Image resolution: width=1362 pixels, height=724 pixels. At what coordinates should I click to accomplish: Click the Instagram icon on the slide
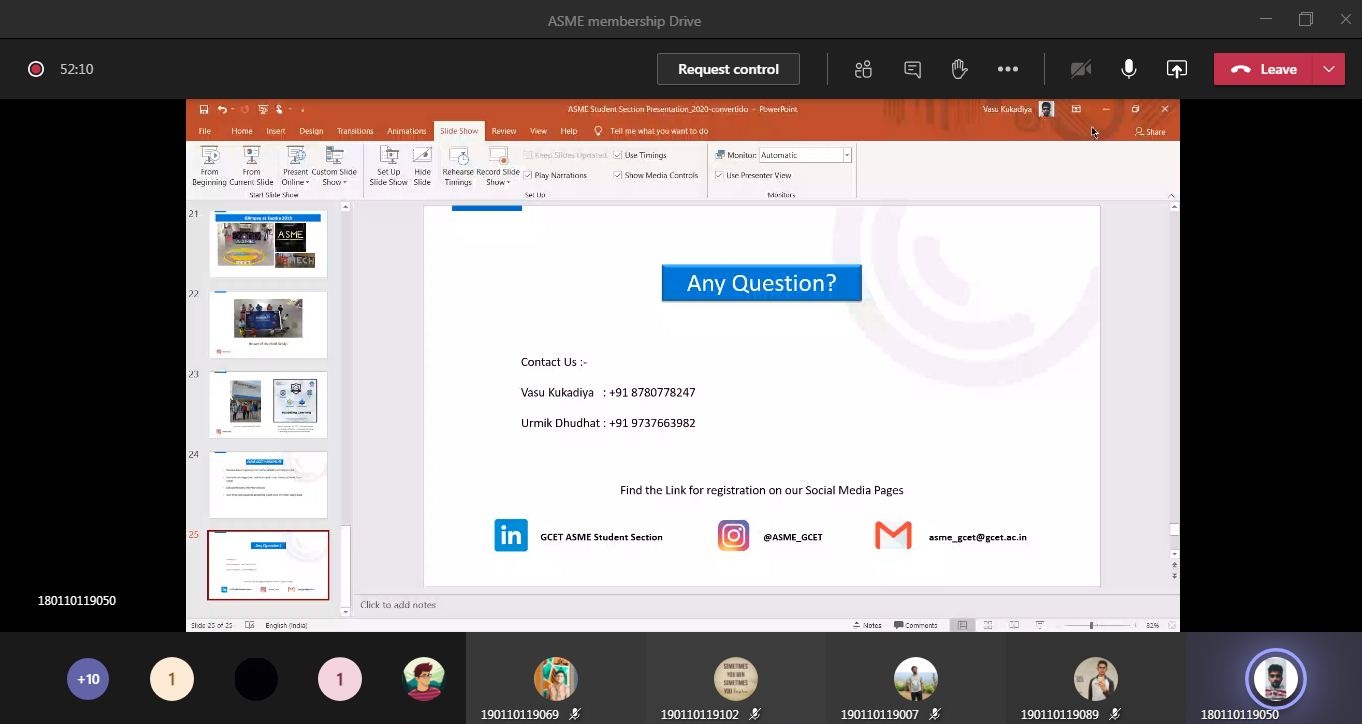tap(733, 535)
